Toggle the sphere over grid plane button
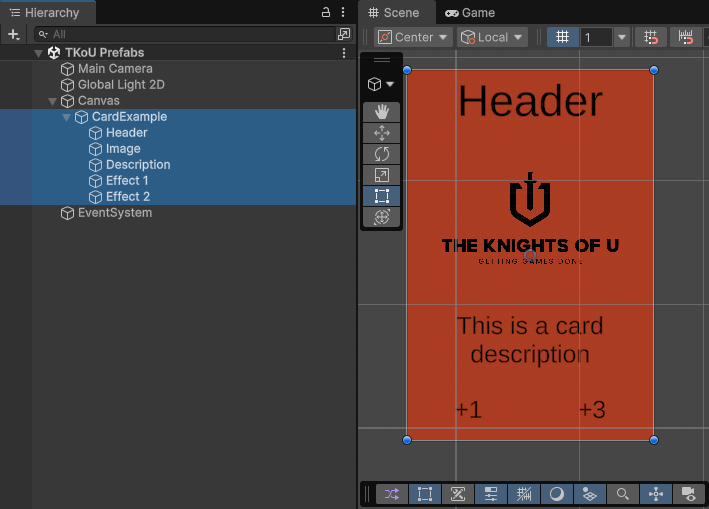The height and width of the screenshot is (509, 709). 590,494
